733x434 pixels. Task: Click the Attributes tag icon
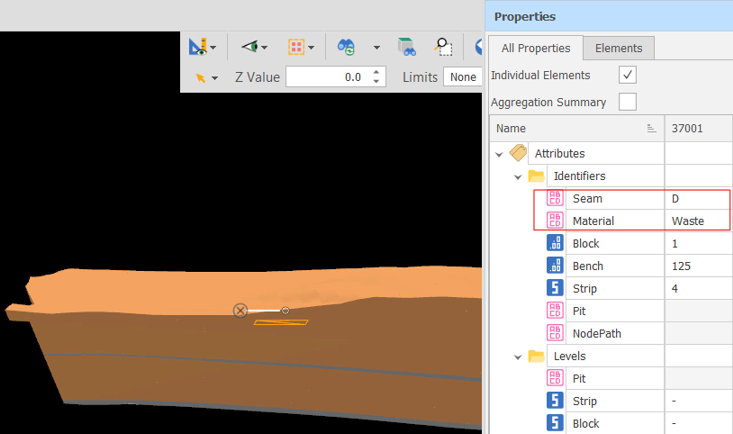point(518,153)
